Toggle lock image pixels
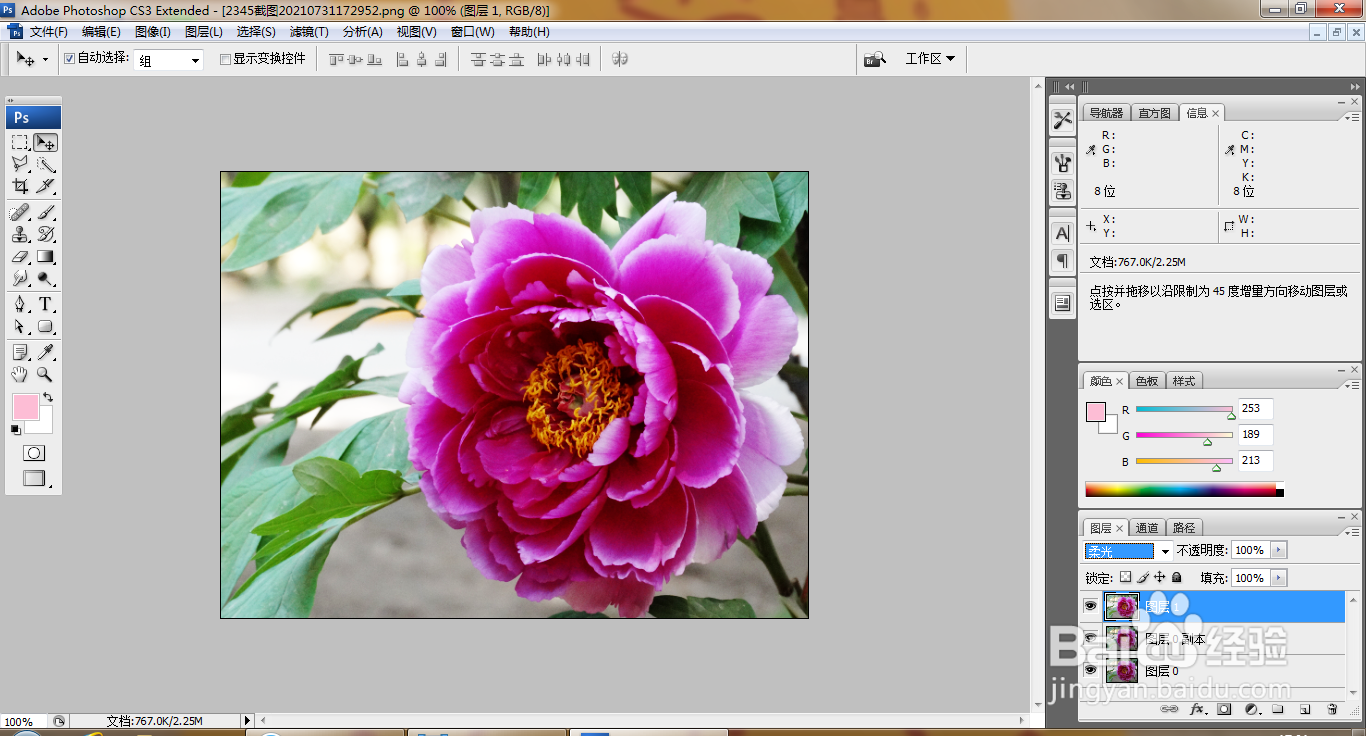The width and height of the screenshot is (1366, 736). tap(1143, 577)
